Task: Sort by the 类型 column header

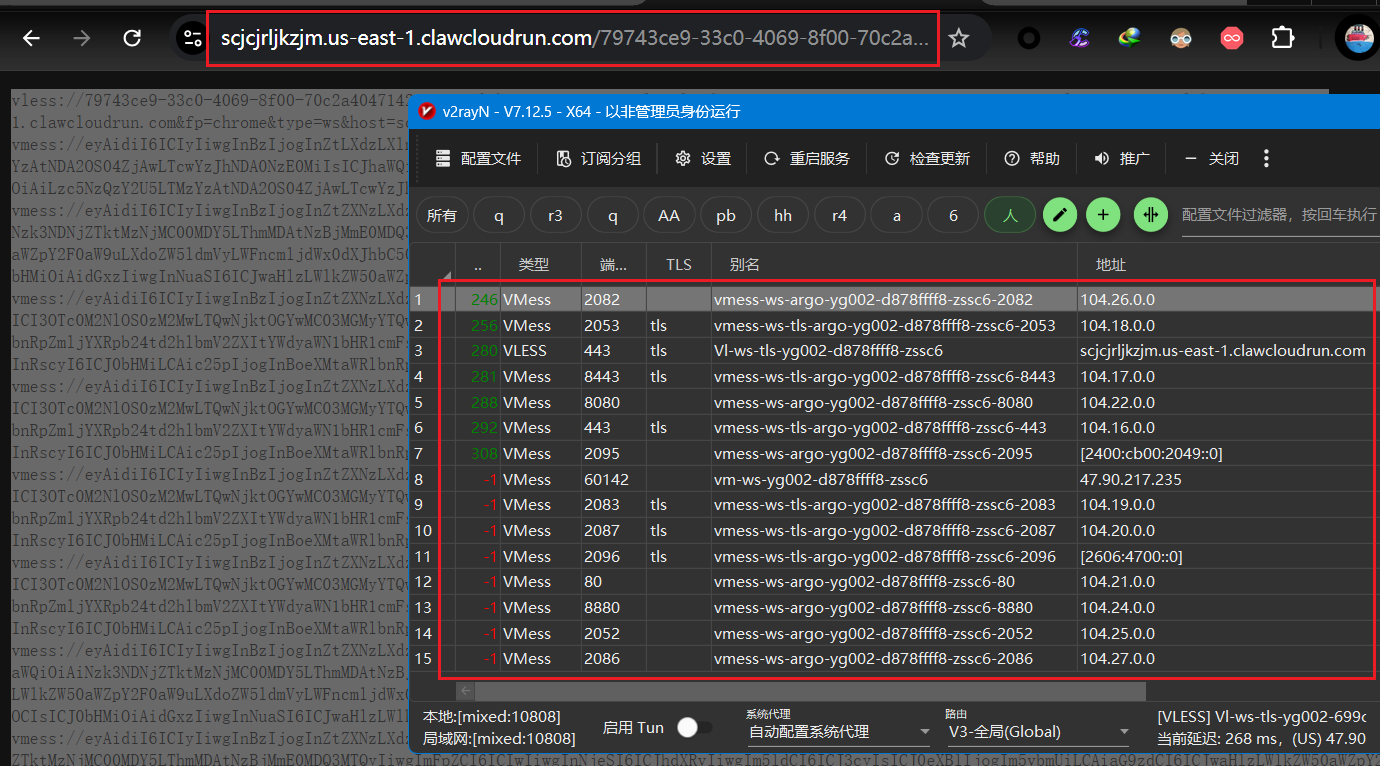Action: point(540,265)
